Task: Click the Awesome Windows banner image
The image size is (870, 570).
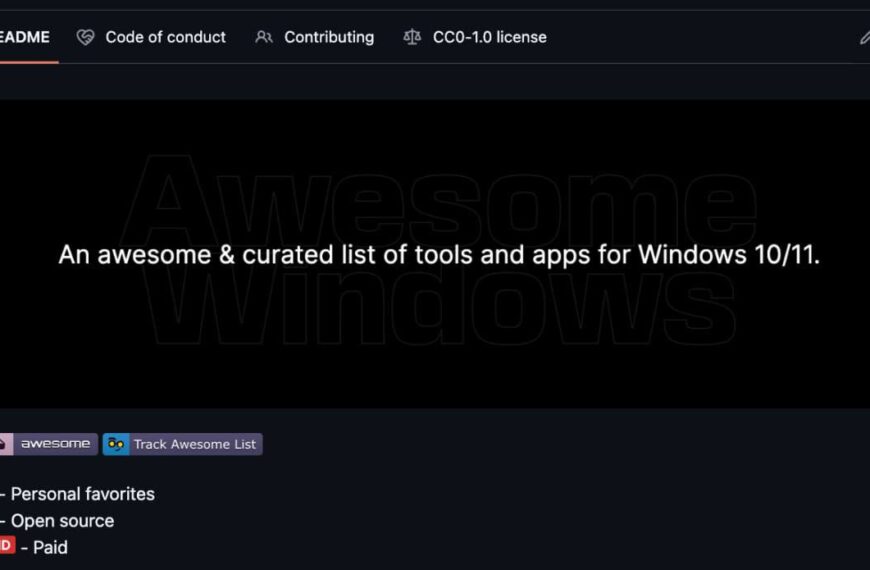Action: tap(435, 254)
